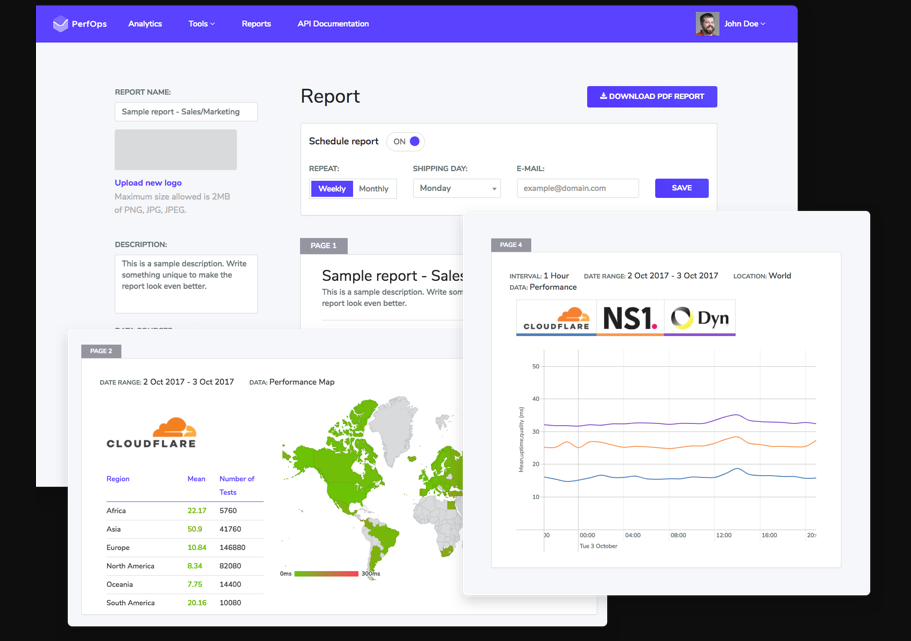Click the PerfOps logo icon
This screenshot has height=641, width=911.
pyautogui.click(x=60, y=24)
